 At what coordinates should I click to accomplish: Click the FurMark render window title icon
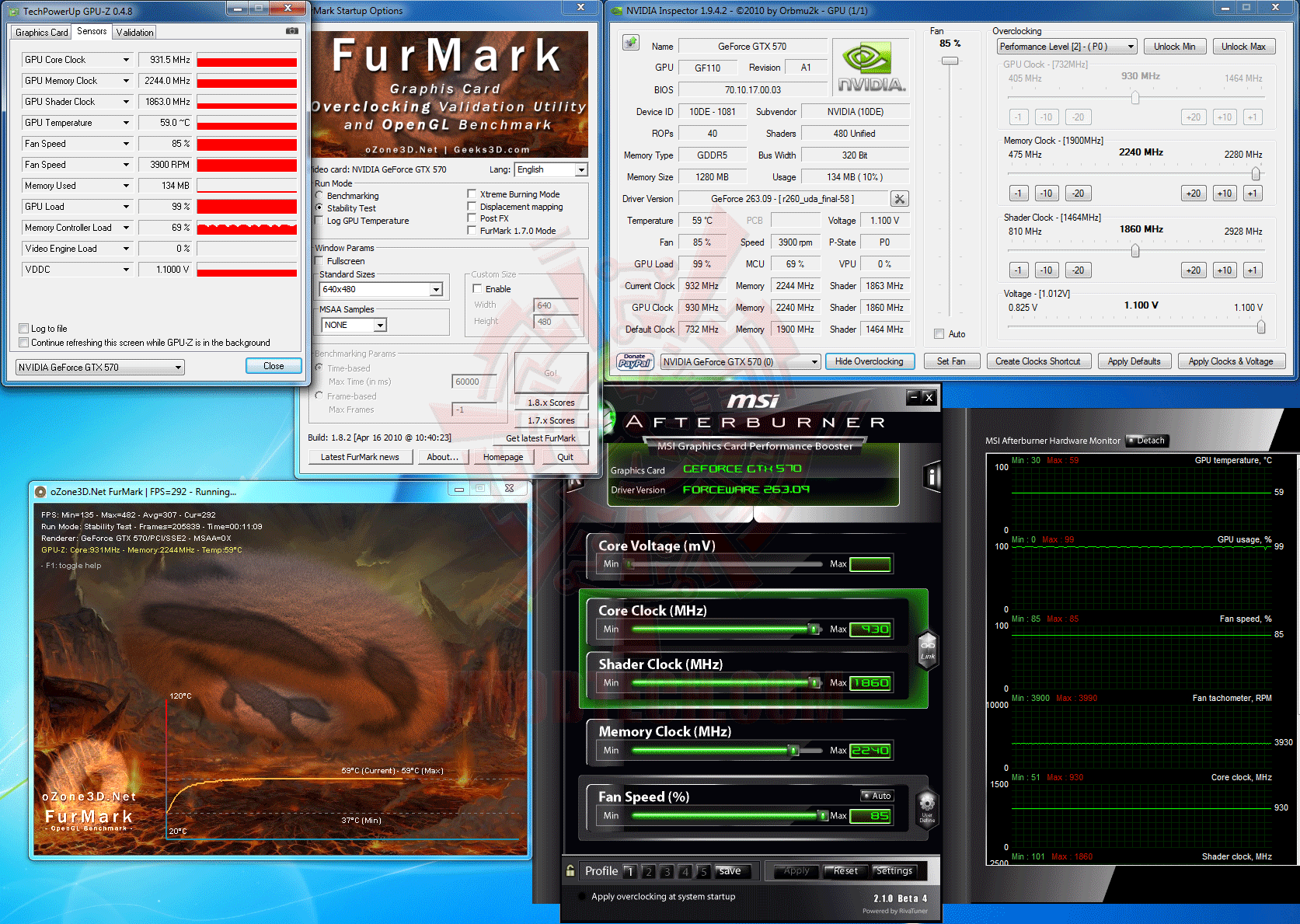pyautogui.click(x=41, y=491)
